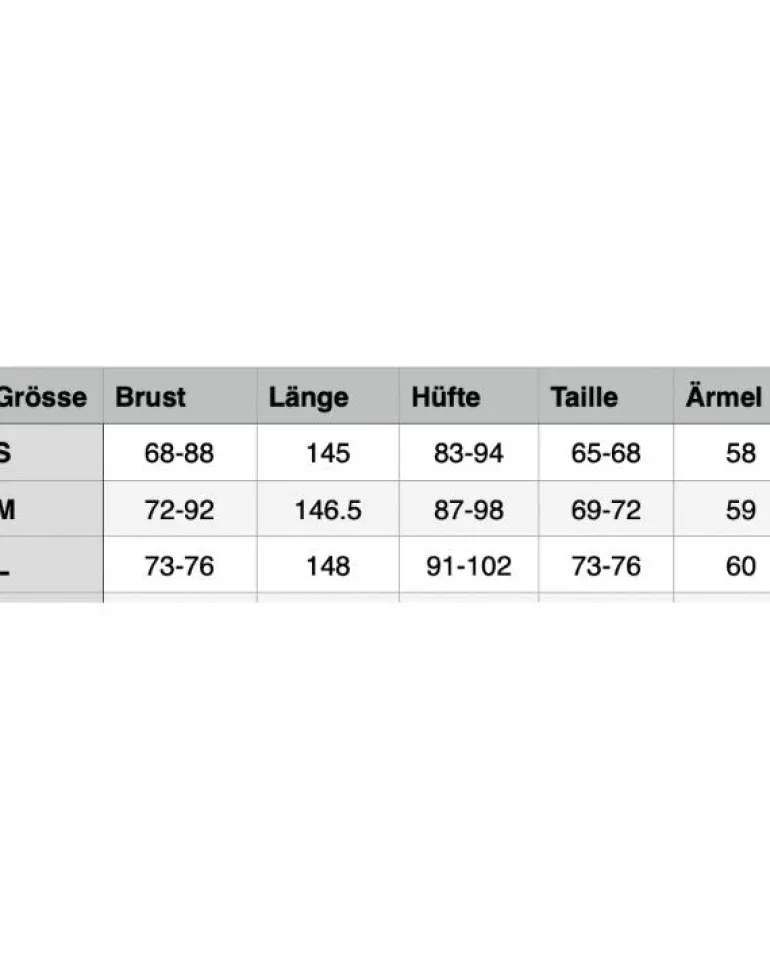Click the Grösse column header

click(x=43, y=397)
